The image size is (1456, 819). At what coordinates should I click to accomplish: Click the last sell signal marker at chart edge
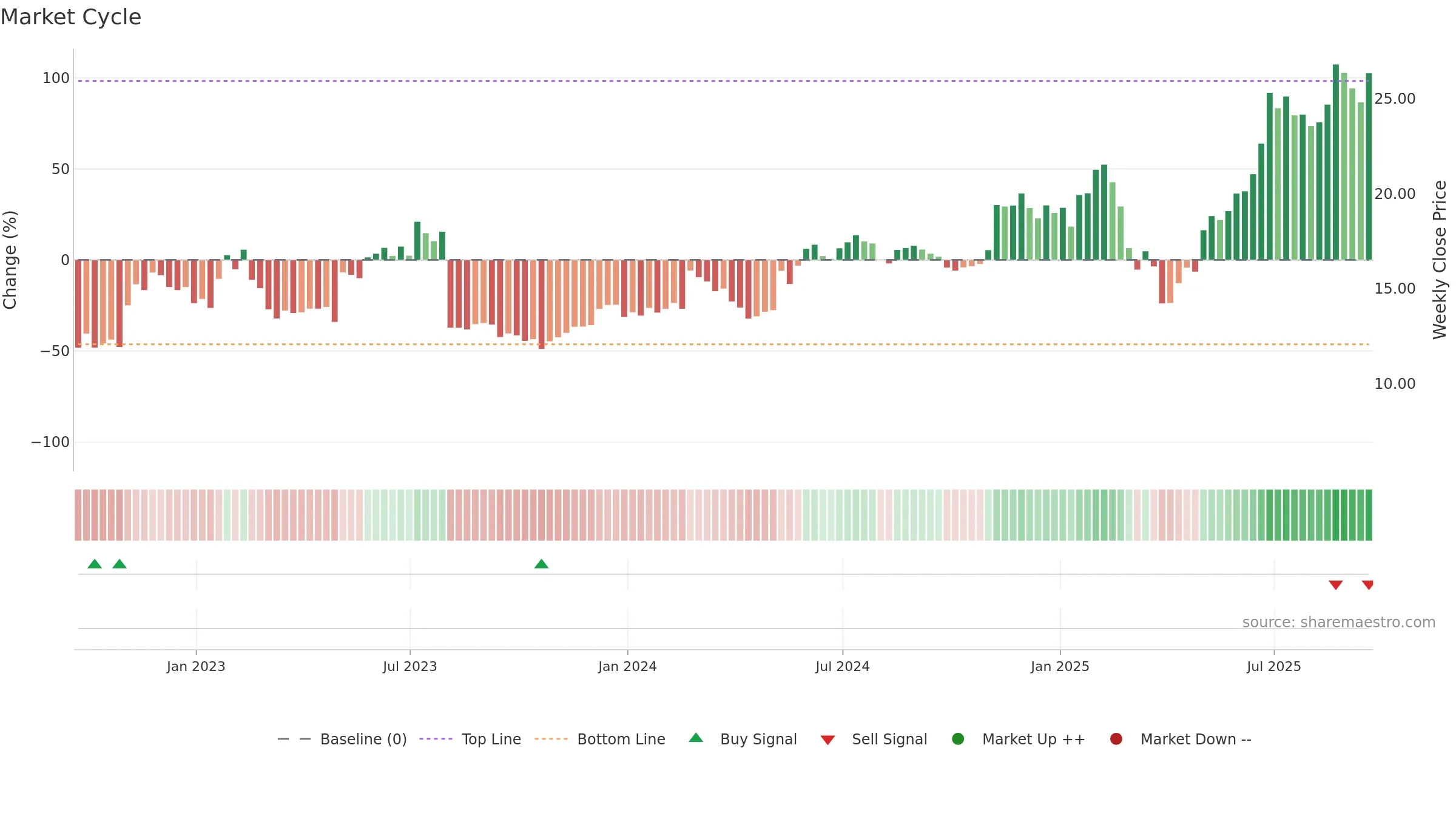(x=1367, y=585)
